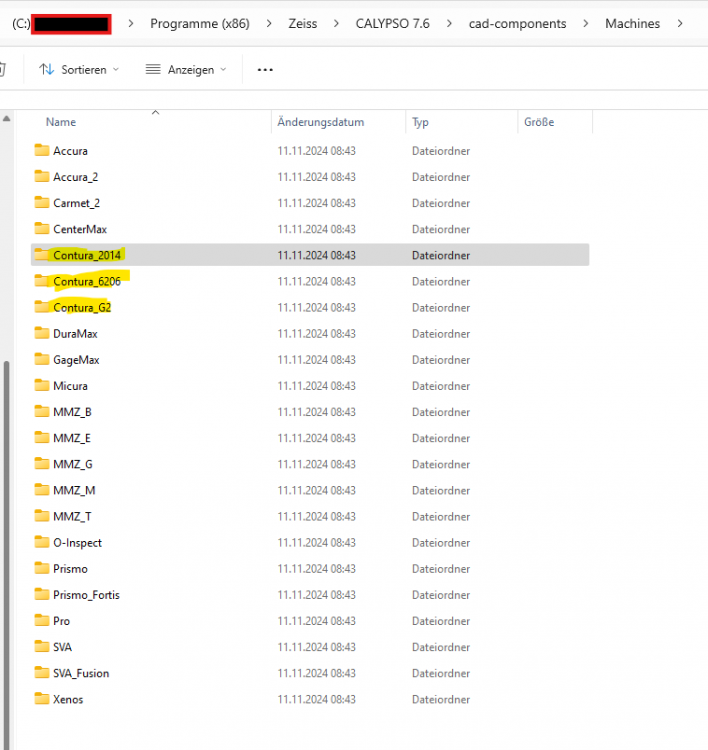Image resolution: width=708 pixels, height=750 pixels.
Task: Select the Accura_2 folder icon
Action: coord(42,177)
